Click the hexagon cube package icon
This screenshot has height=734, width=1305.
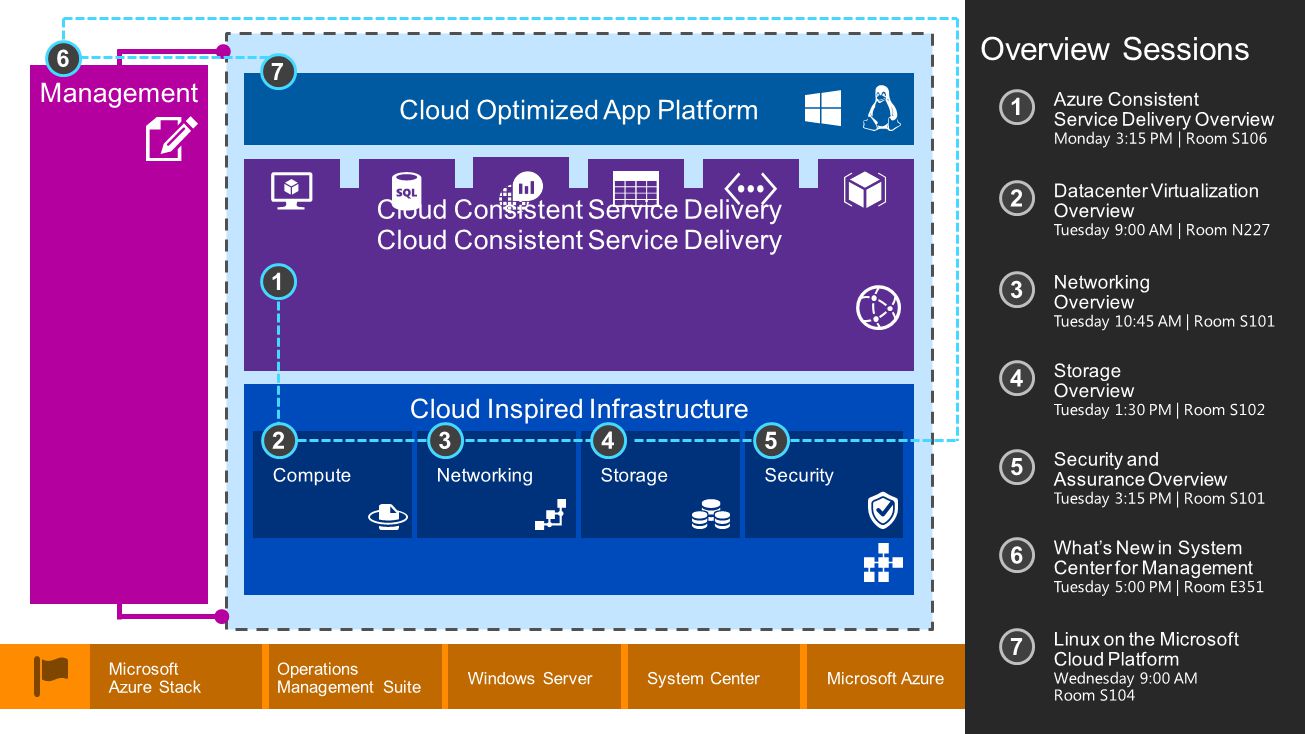[865, 189]
